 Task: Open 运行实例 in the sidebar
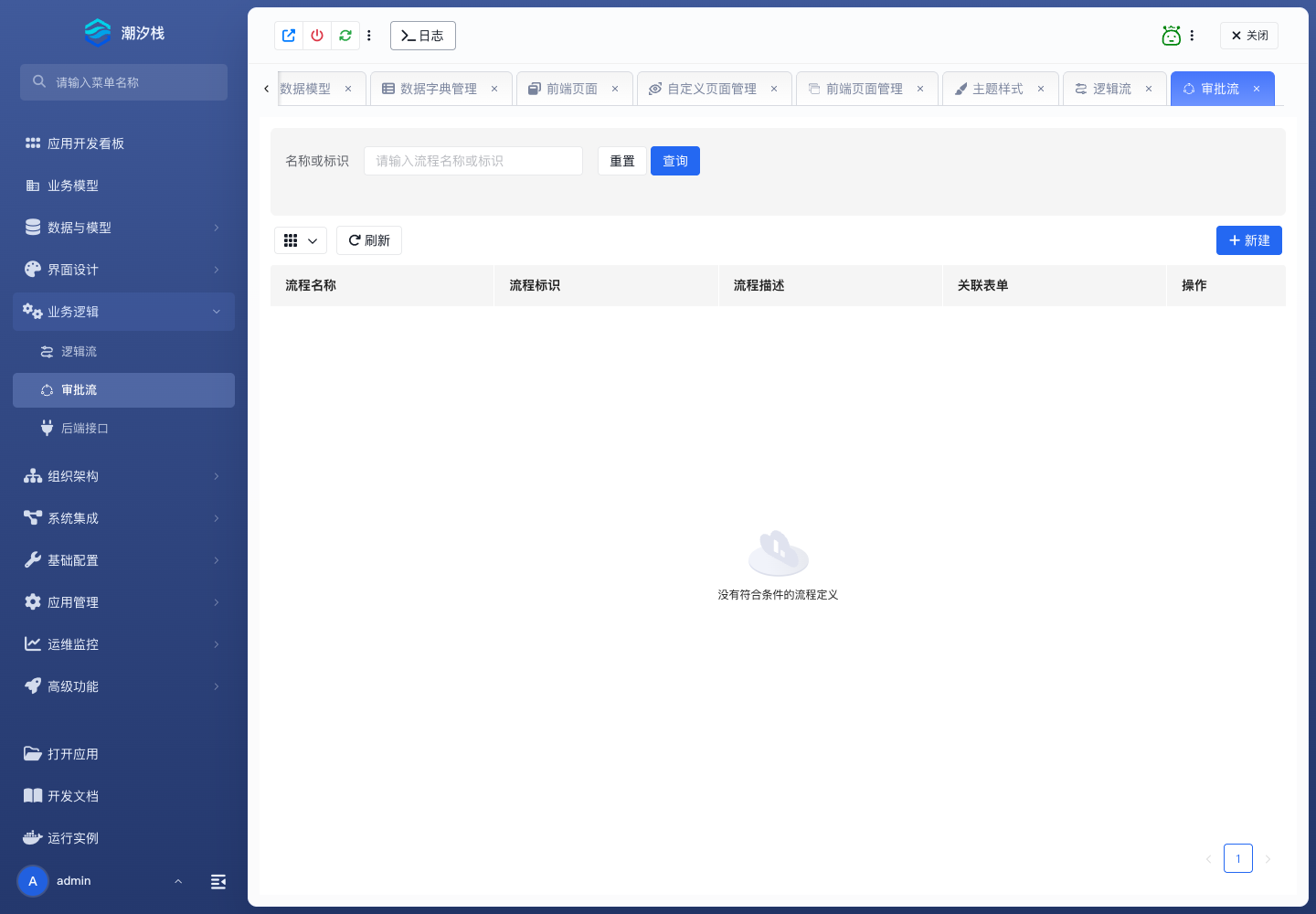tap(123, 838)
